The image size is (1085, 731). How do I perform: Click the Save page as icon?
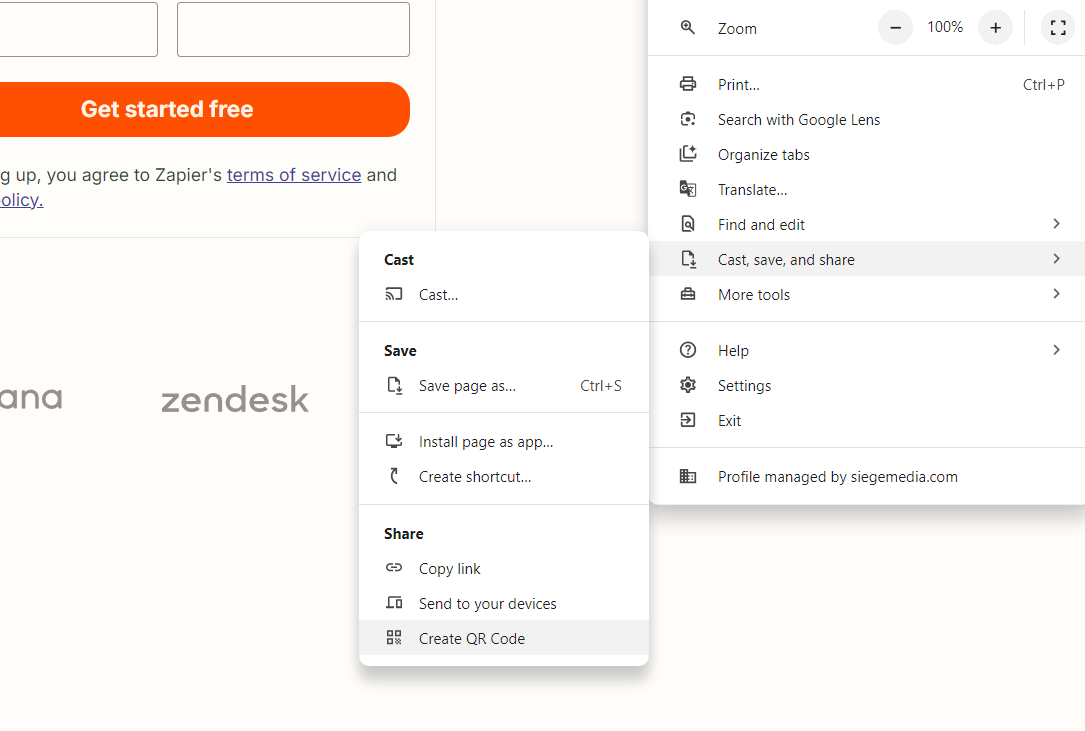click(394, 385)
